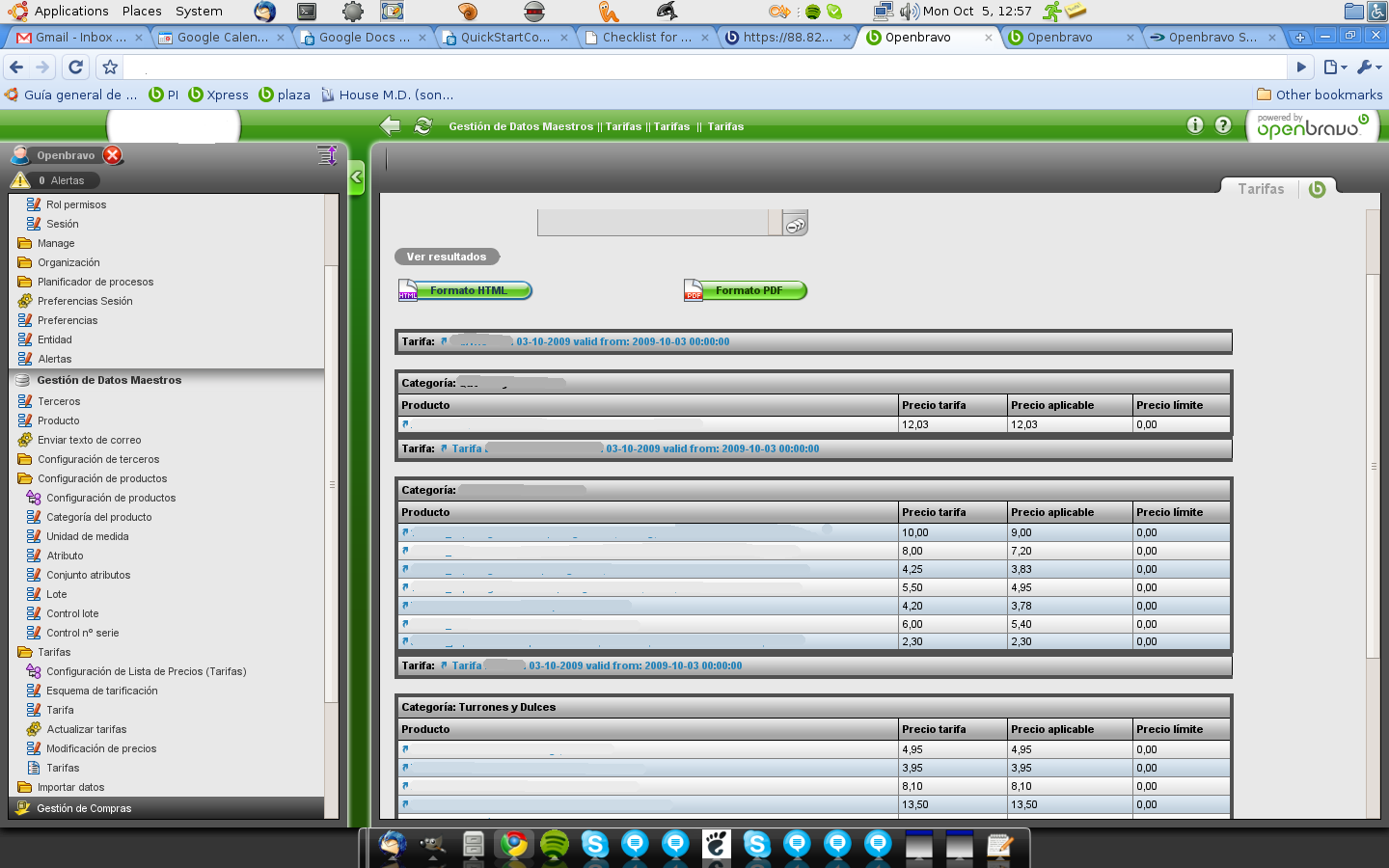This screenshot has width=1389, height=868.
Task: Click the bookmark star in browser toolbar
Action: 110,67
